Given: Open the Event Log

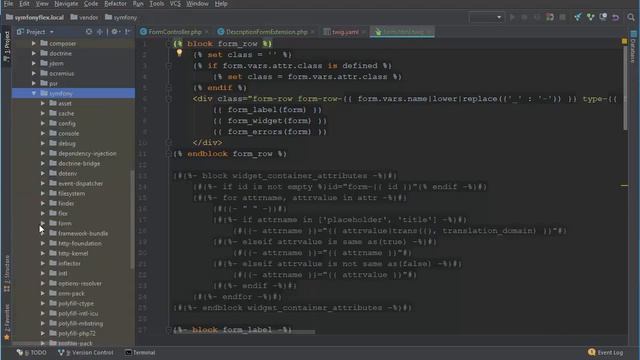Looking at the screenshot, I should tap(606, 352).
